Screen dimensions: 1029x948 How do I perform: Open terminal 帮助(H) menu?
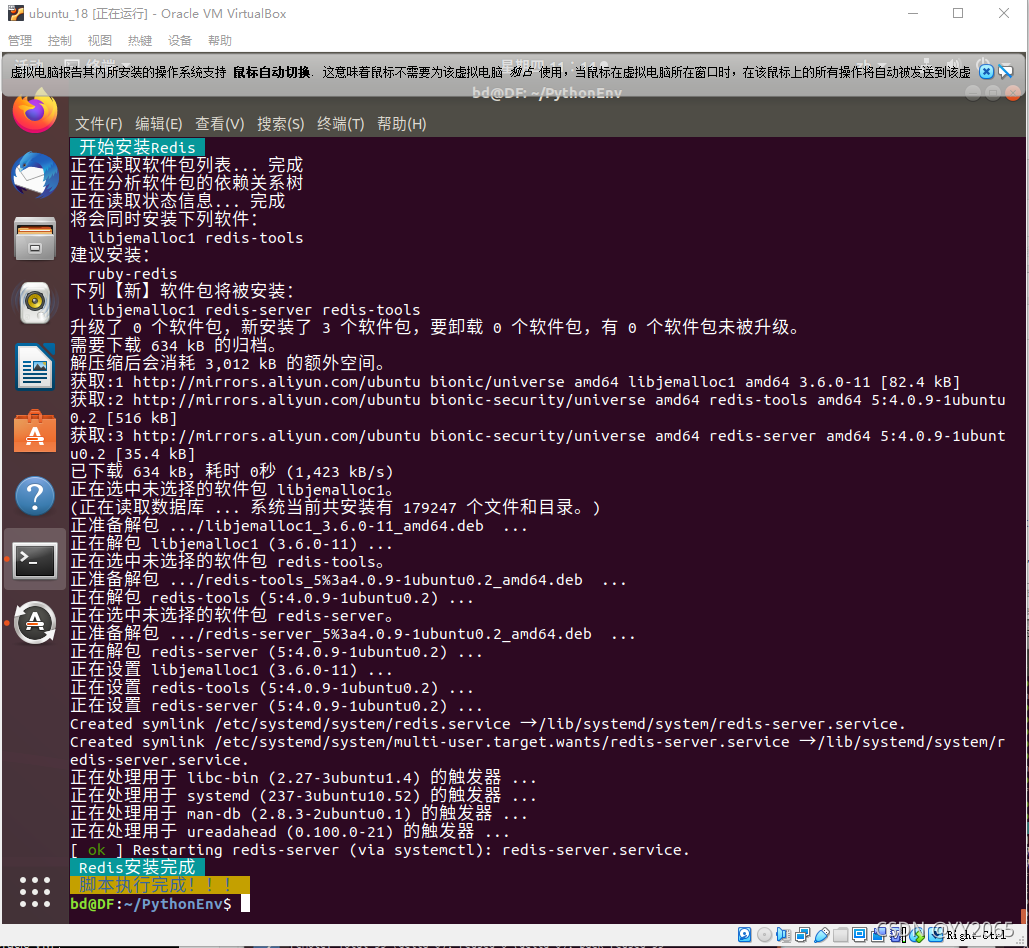click(402, 124)
